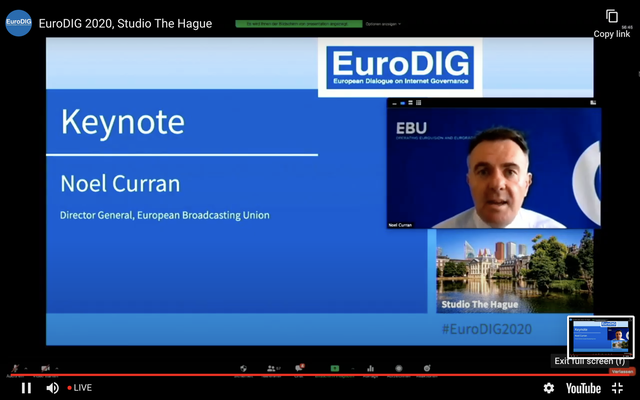Select the third video panel layout icon
The image size is (640, 400).
point(411,103)
